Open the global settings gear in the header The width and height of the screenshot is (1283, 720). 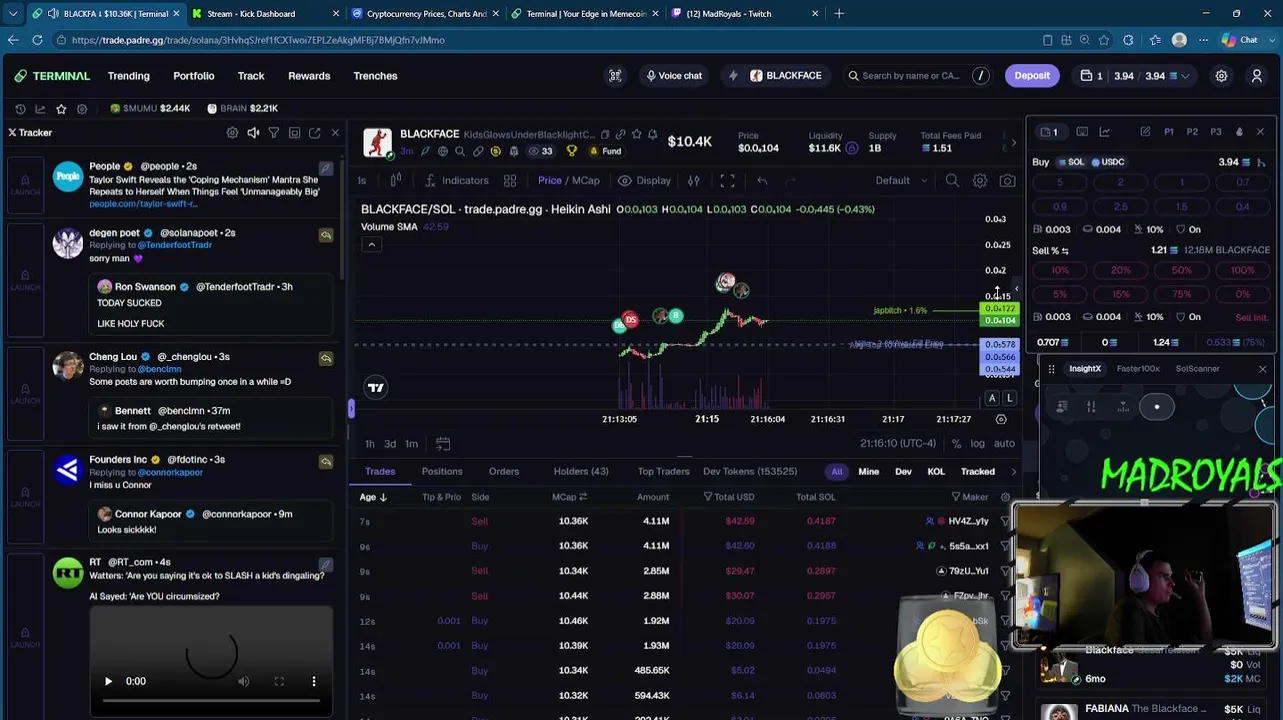1221,76
